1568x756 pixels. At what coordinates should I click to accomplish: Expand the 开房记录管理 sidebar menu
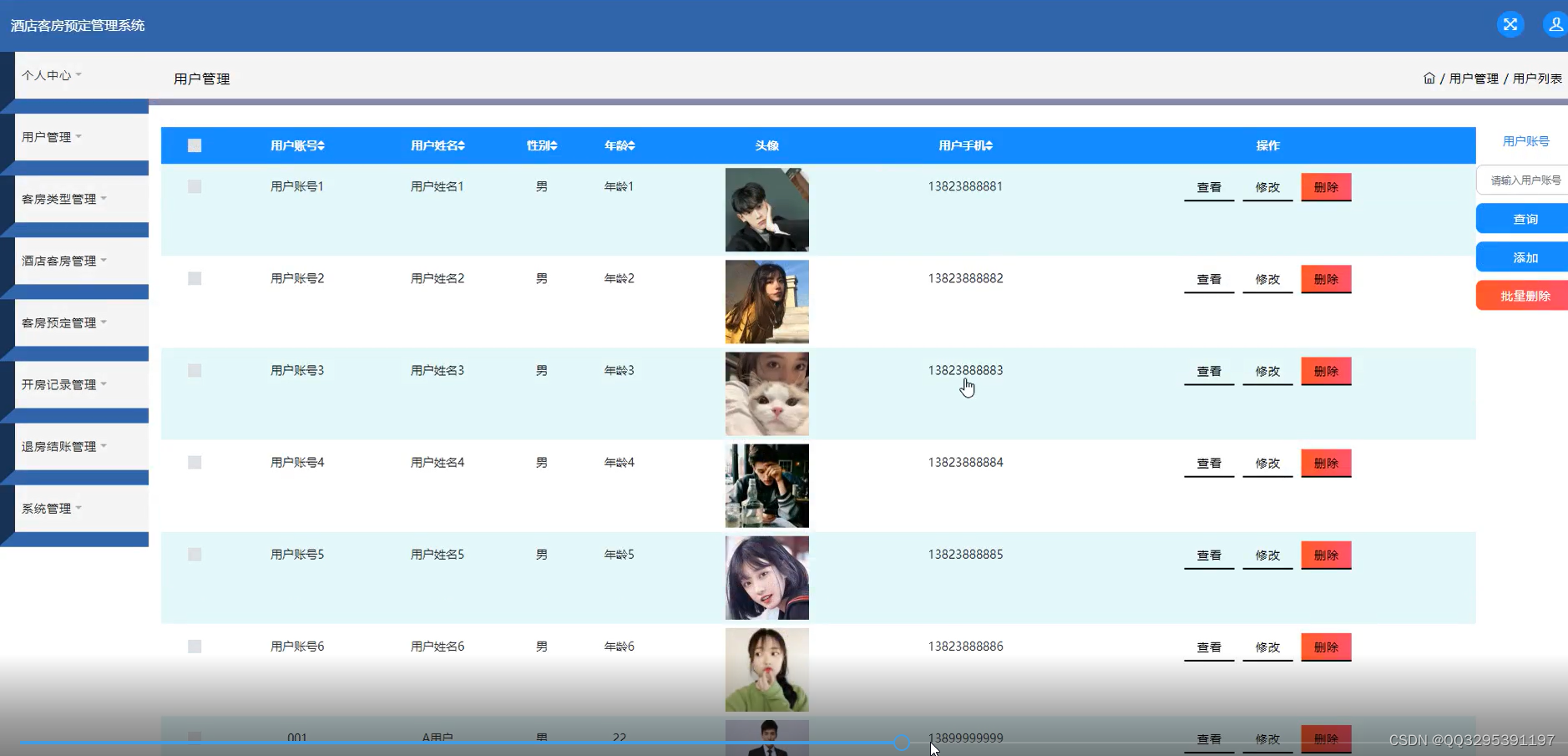click(81, 384)
